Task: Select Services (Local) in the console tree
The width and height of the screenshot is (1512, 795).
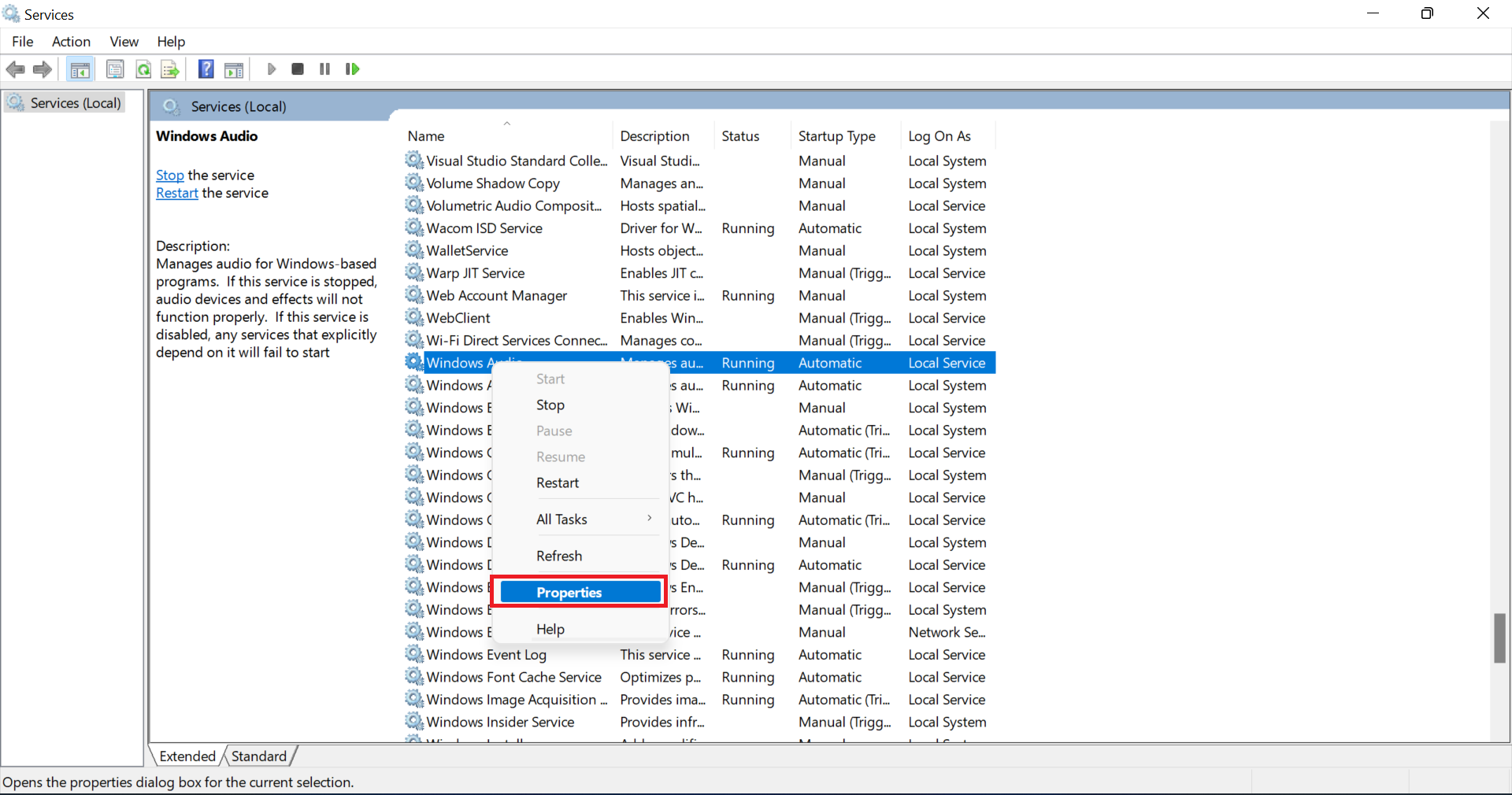Action: point(76,103)
